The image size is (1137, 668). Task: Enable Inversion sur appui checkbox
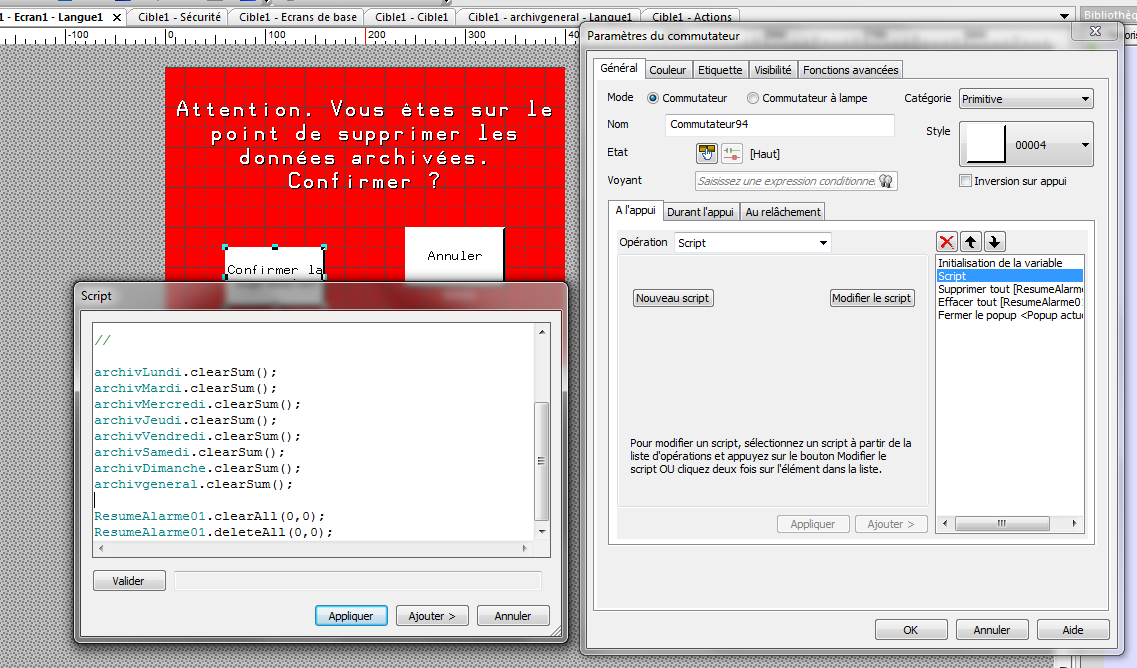(965, 181)
